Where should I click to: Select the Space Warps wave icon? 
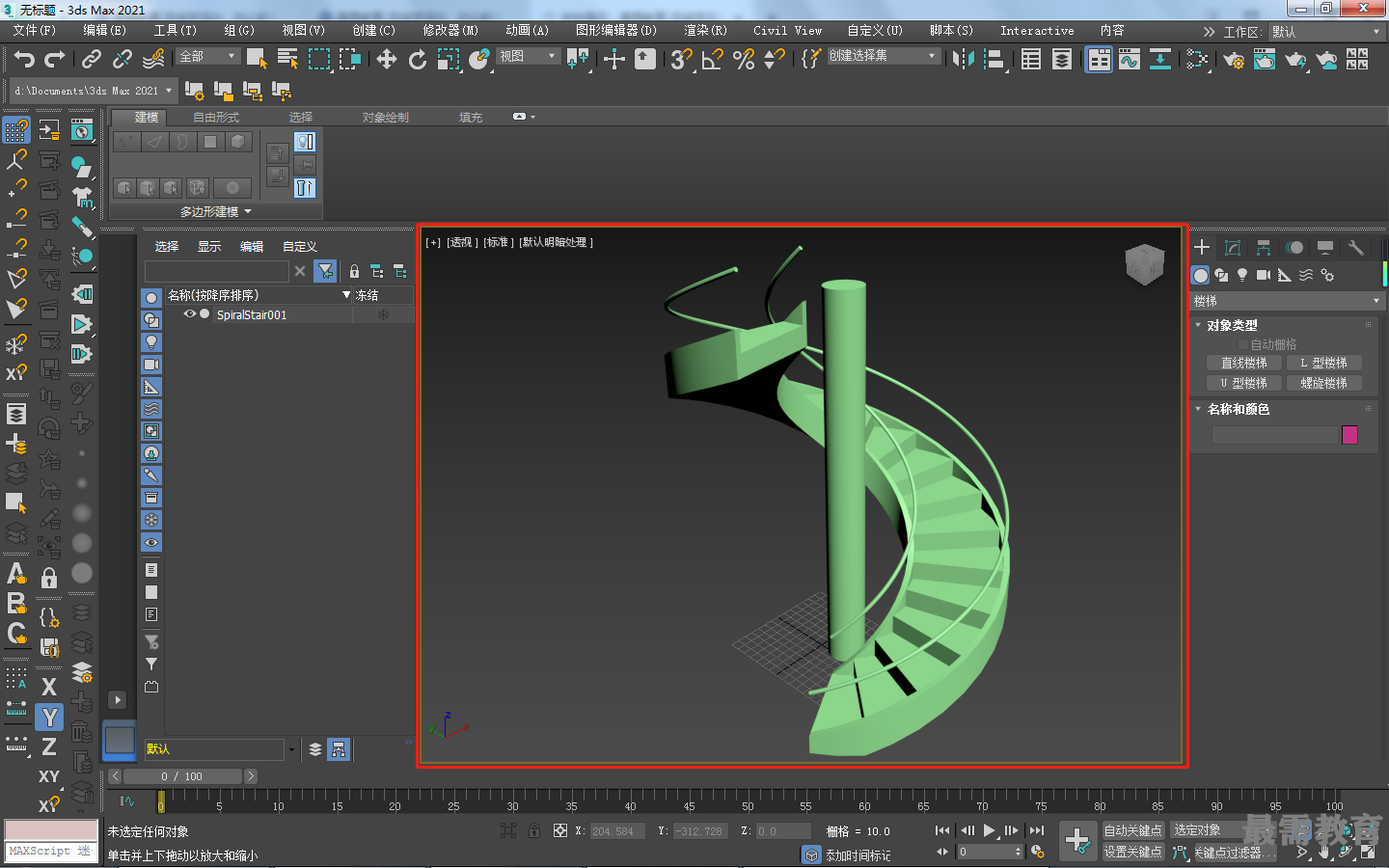pos(1306,275)
